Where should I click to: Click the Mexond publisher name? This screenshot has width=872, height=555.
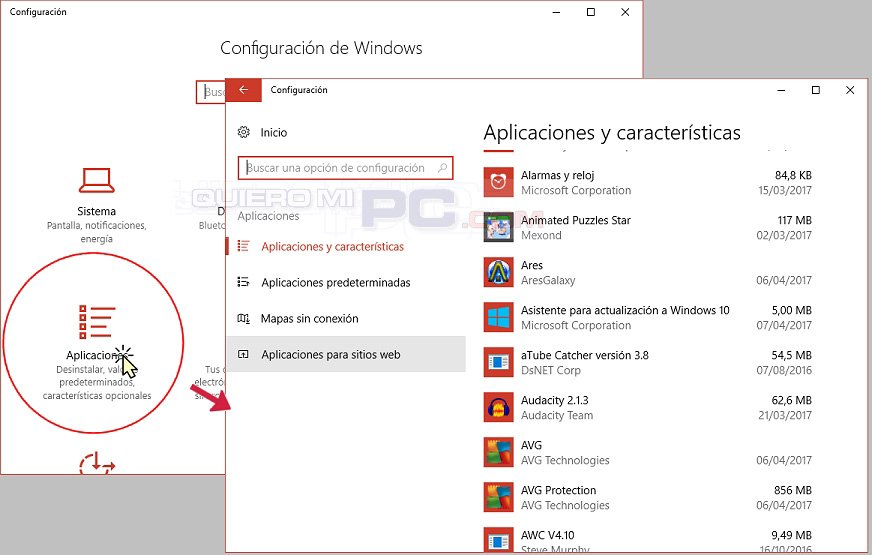[541, 235]
